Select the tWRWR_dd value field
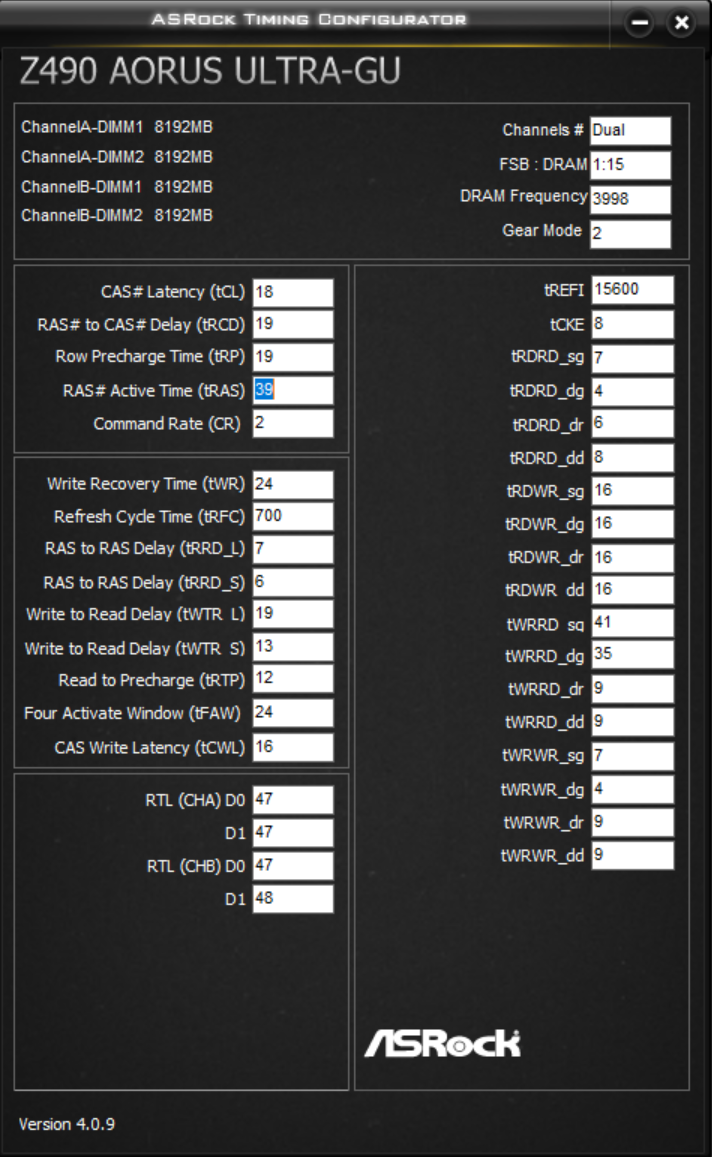The height and width of the screenshot is (1157, 712). 632,855
